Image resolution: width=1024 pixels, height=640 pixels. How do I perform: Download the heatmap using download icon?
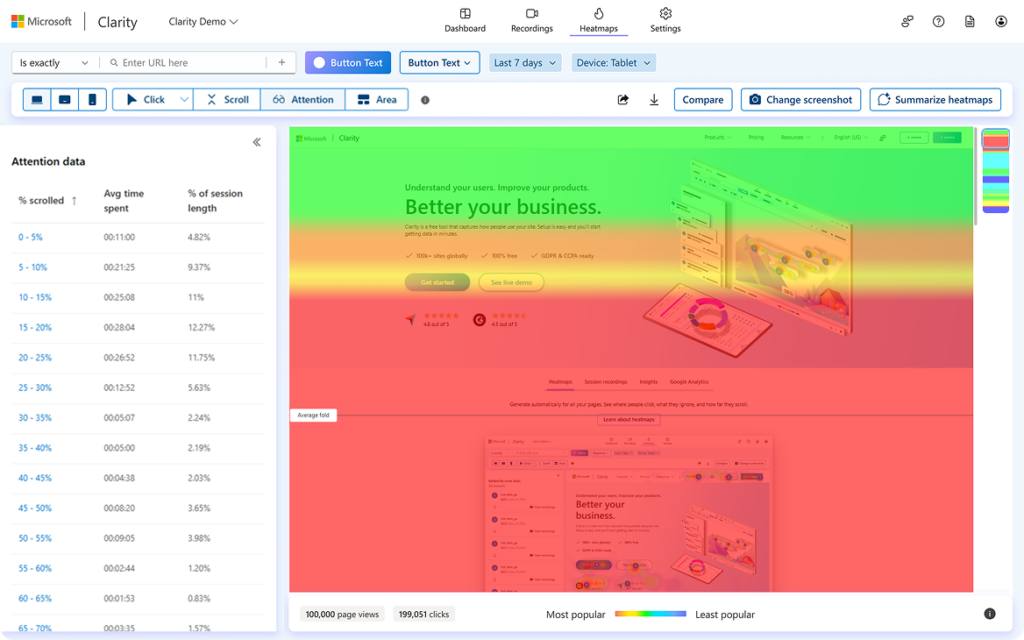(654, 100)
